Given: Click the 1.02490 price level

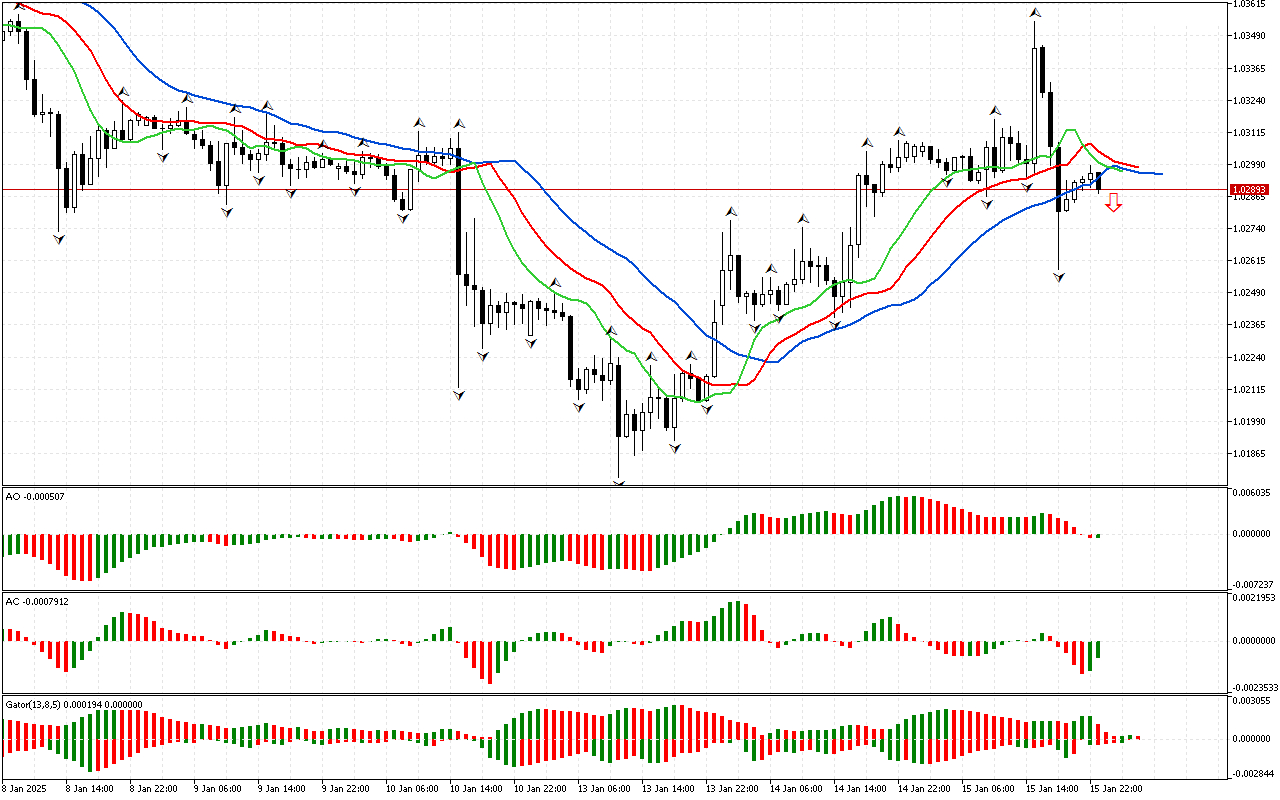Looking at the screenshot, I should [x=1250, y=293].
